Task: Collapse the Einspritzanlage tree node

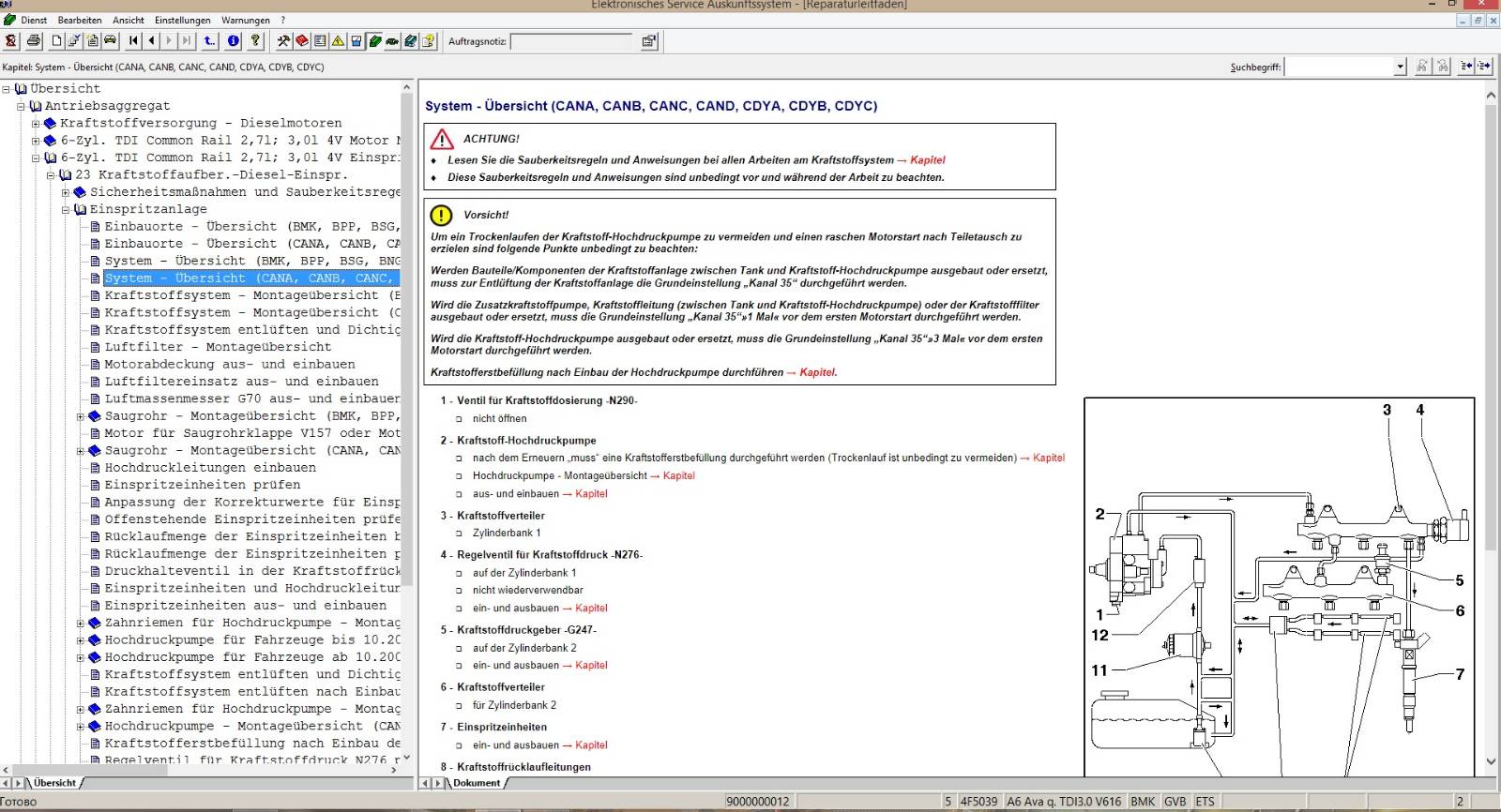Action: [x=67, y=210]
